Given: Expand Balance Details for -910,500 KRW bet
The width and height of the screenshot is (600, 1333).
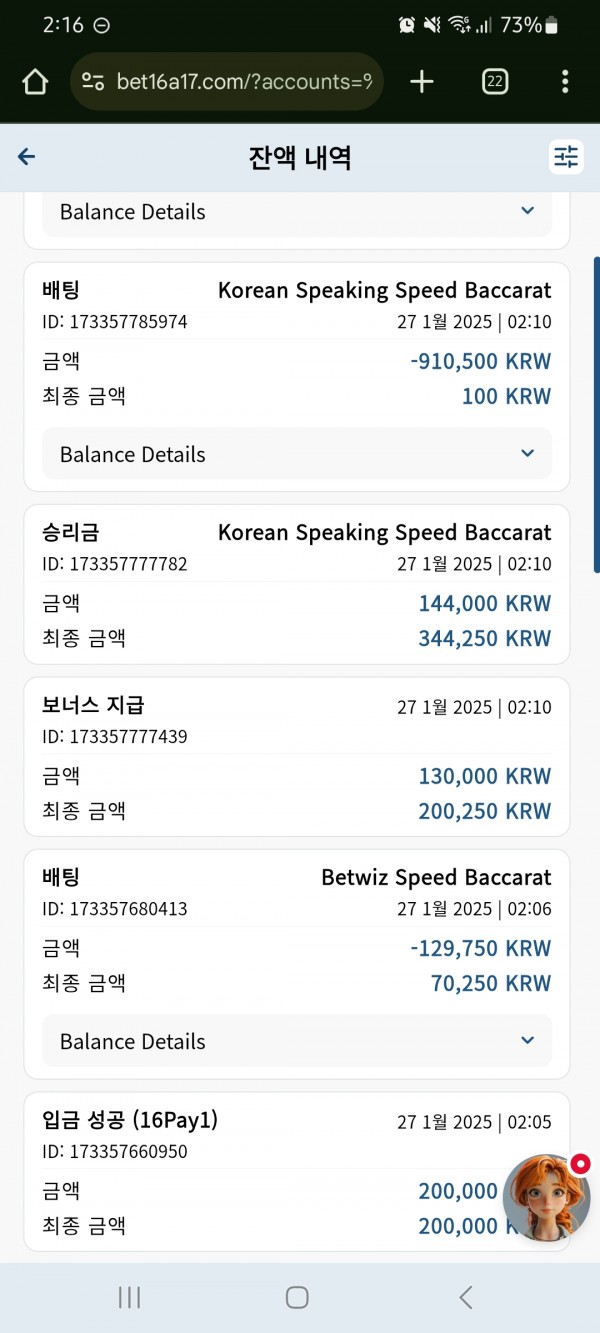Looking at the screenshot, I should (297, 454).
